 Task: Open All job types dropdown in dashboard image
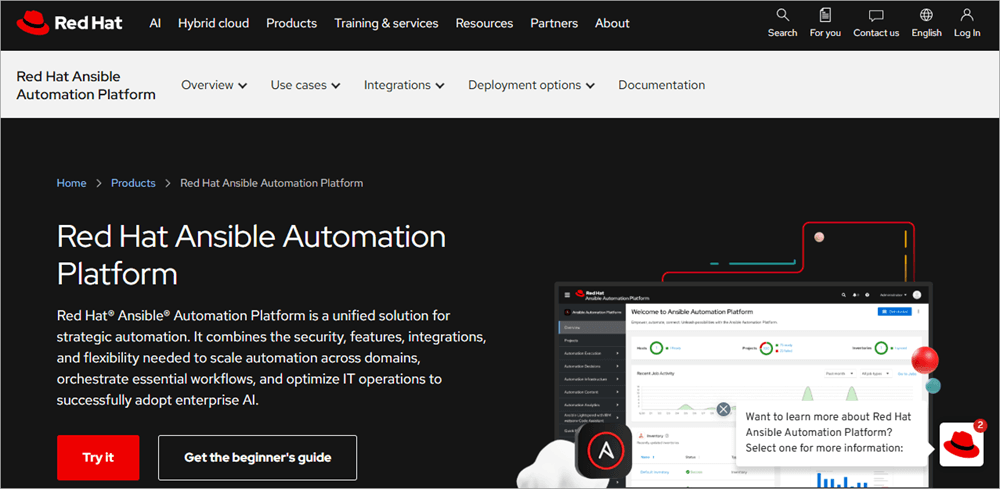coord(876,373)
